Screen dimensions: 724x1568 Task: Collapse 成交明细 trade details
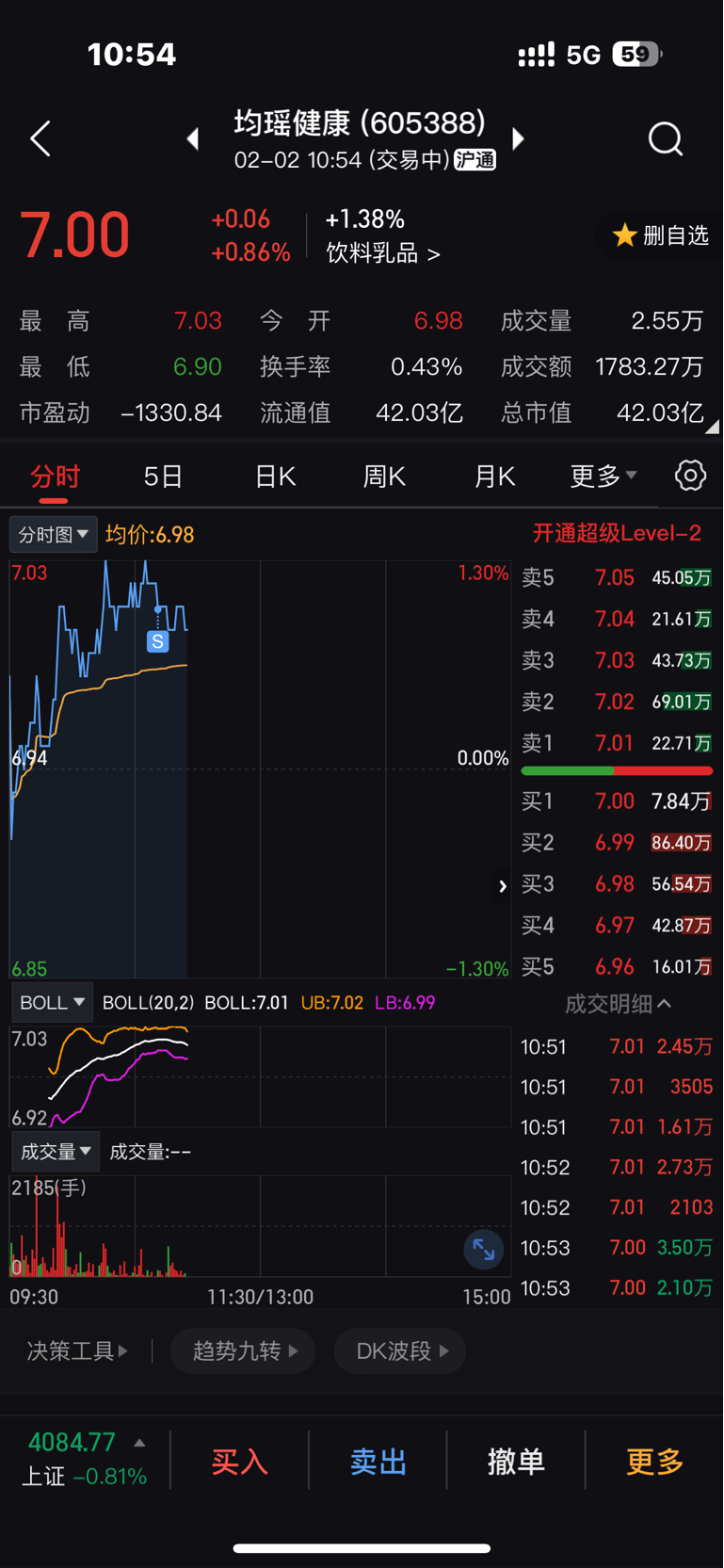click(x=618, y=1004)
